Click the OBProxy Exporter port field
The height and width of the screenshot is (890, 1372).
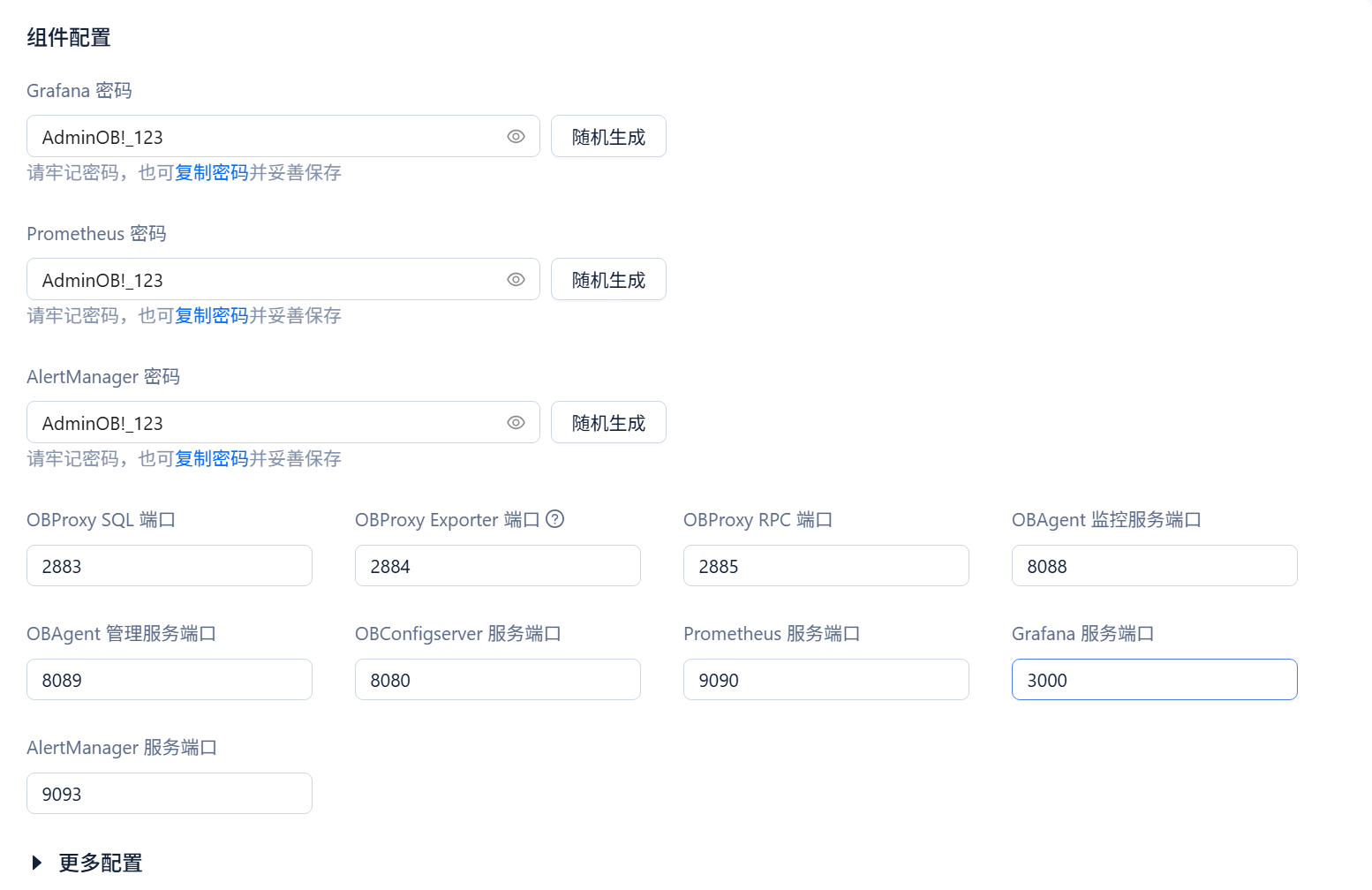tap(498, 566)
